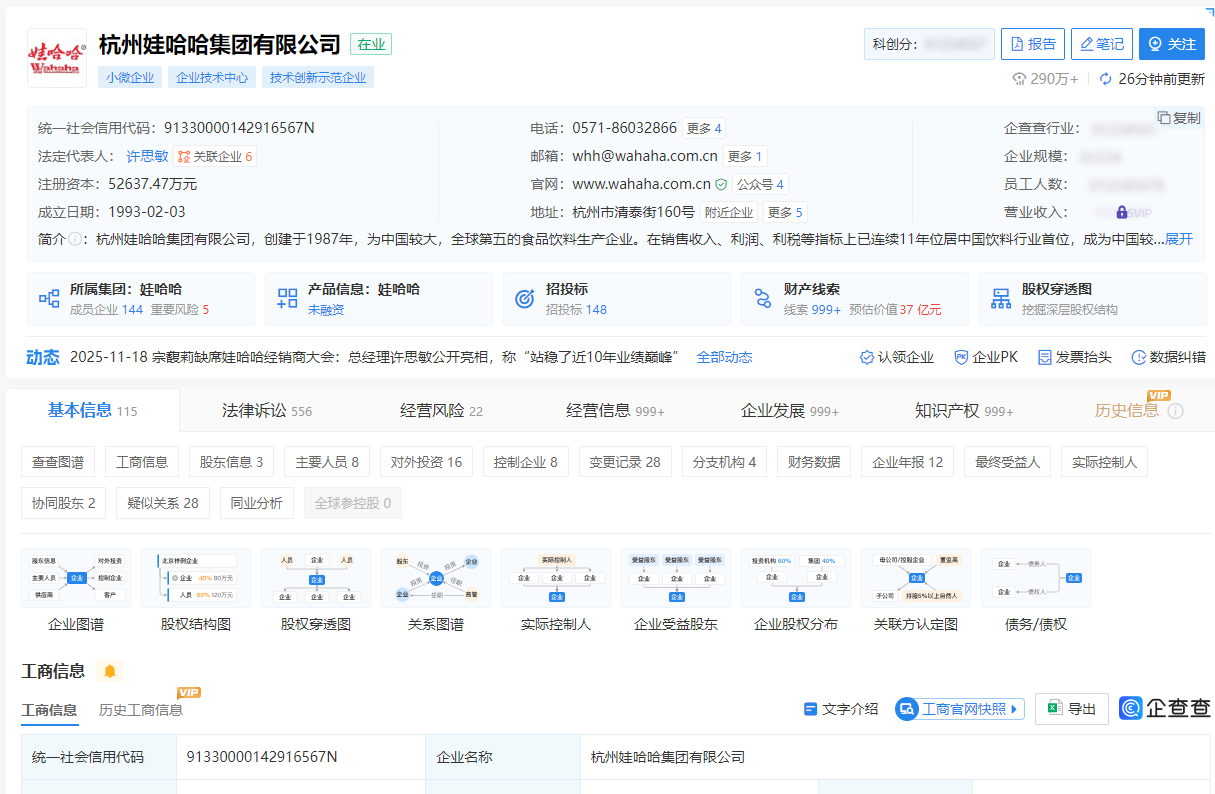Image resolution: width=1215 pixels, height=794 pixels.
Task: Open the 认领企业 claim icon link
Action: click(897, 357)
